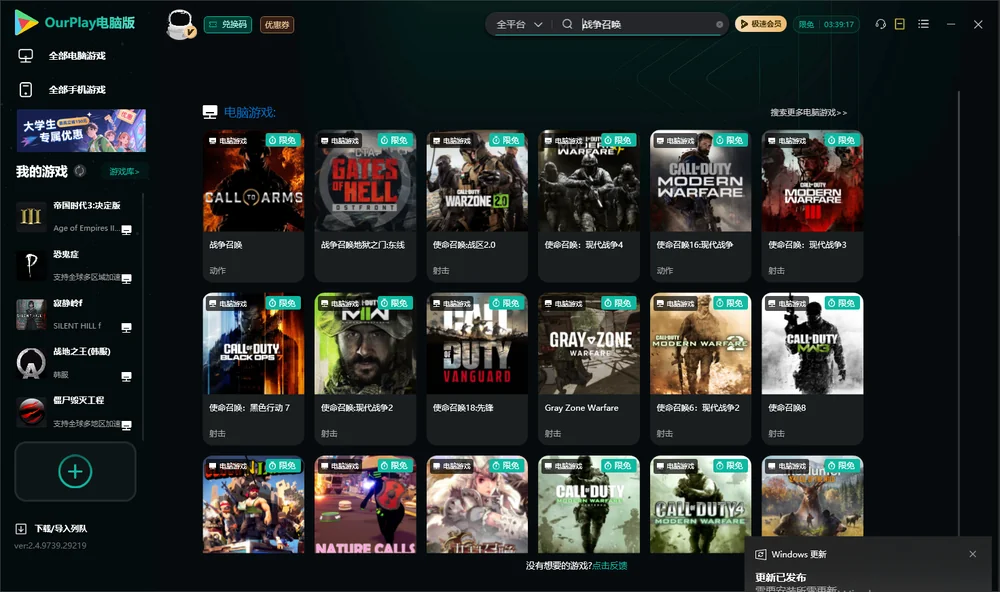Open the 使命召唤:现代战争4 game card

pyautogui.click(x=589, y=205)
